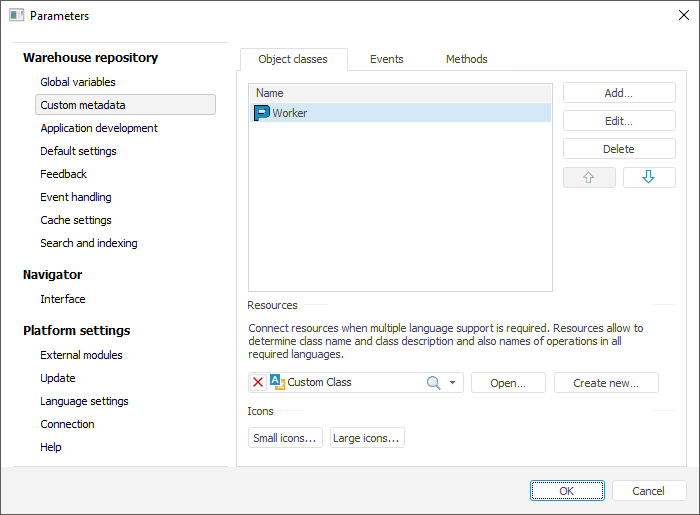Click the Name column header

pos(400,93)
